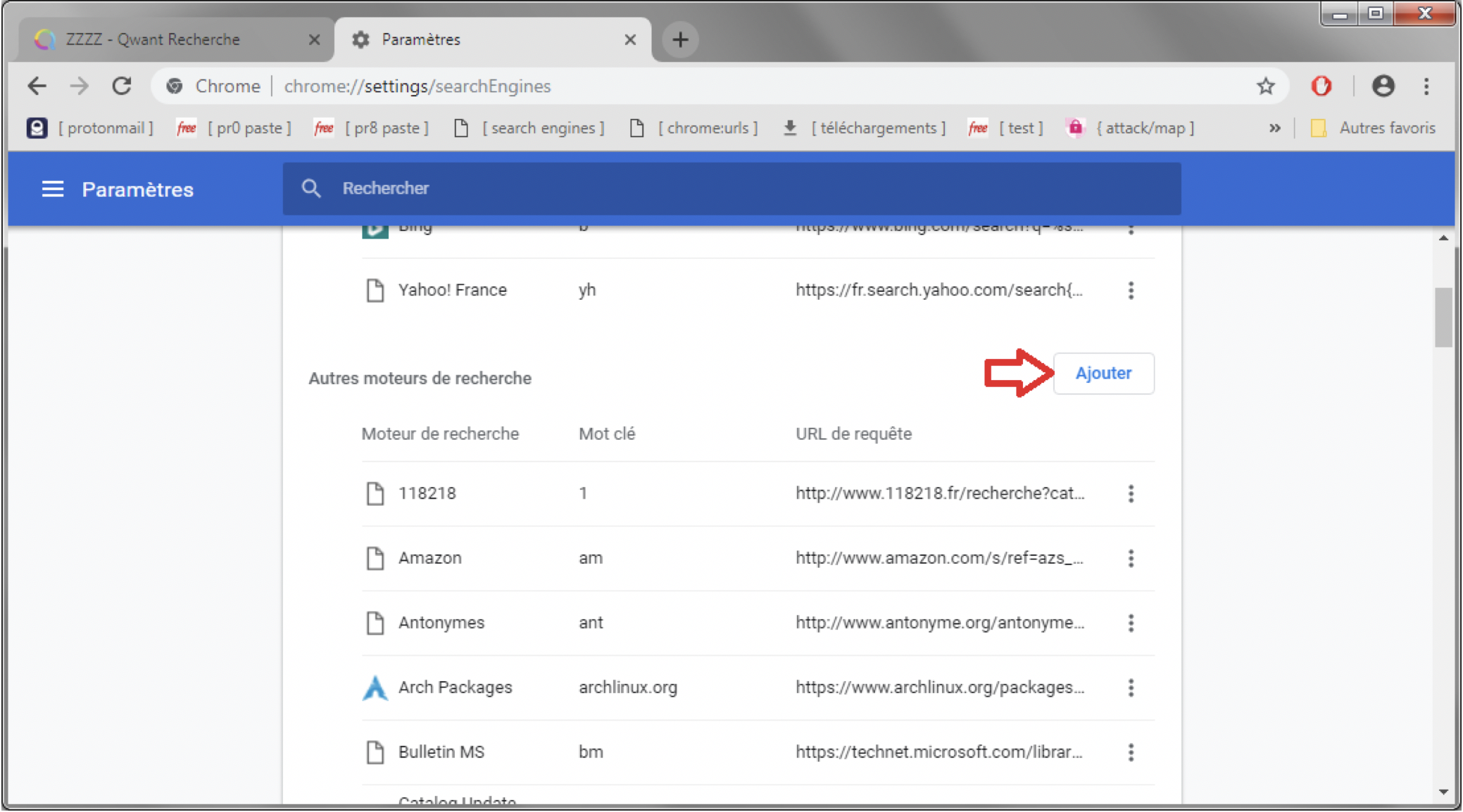Open more actions for Amazon engine
The height and width of the screenshot is (812, 1463).
pyautogui.click(x=1131, y=559)
